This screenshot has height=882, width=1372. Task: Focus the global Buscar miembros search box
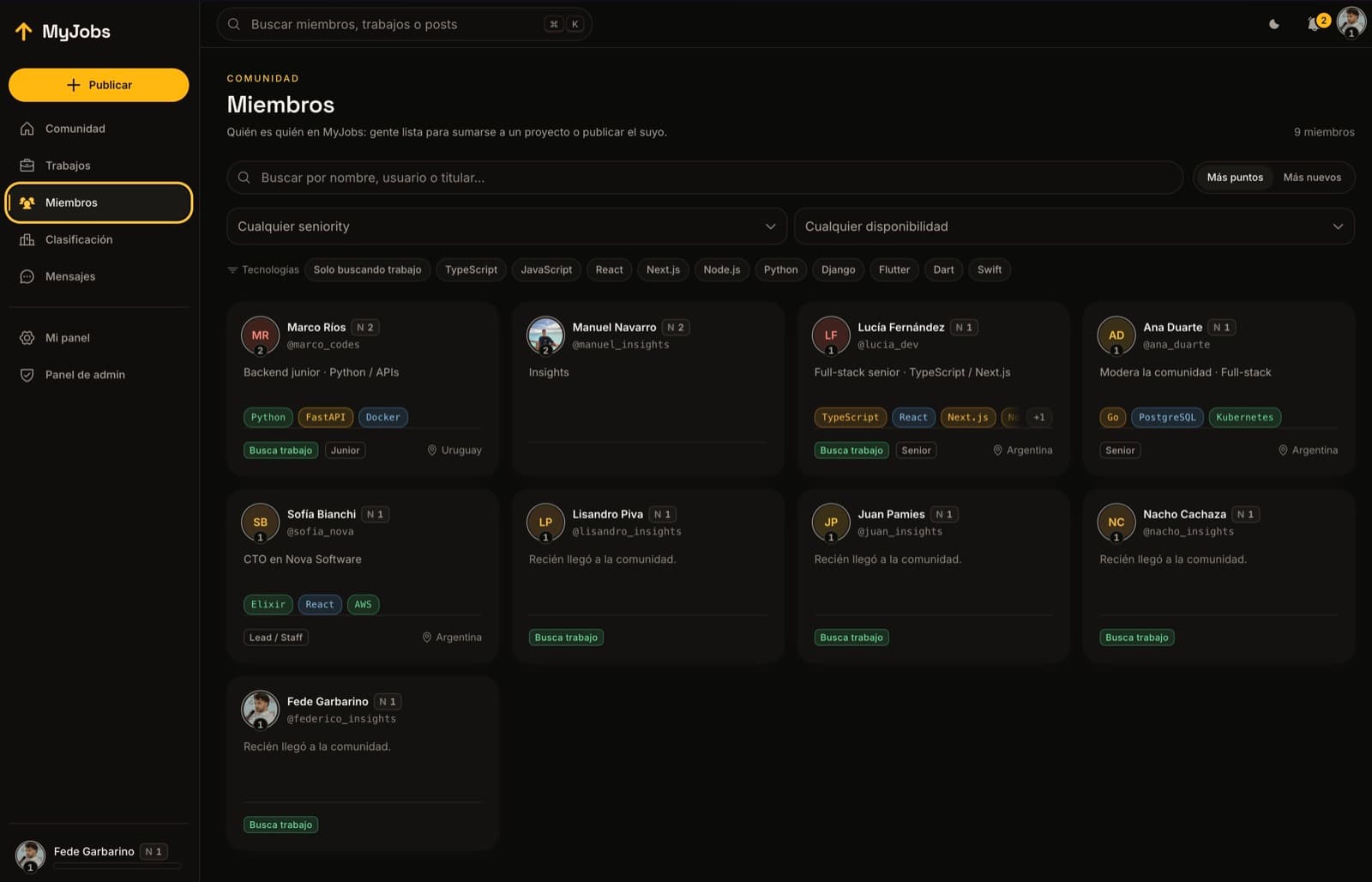point(404,24)
